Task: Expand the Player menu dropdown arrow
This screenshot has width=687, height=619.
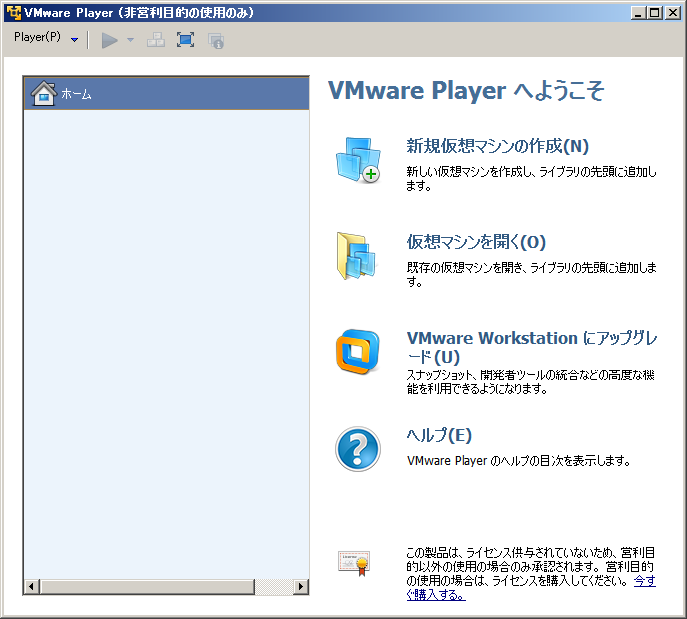Action: tap(74, 39)
